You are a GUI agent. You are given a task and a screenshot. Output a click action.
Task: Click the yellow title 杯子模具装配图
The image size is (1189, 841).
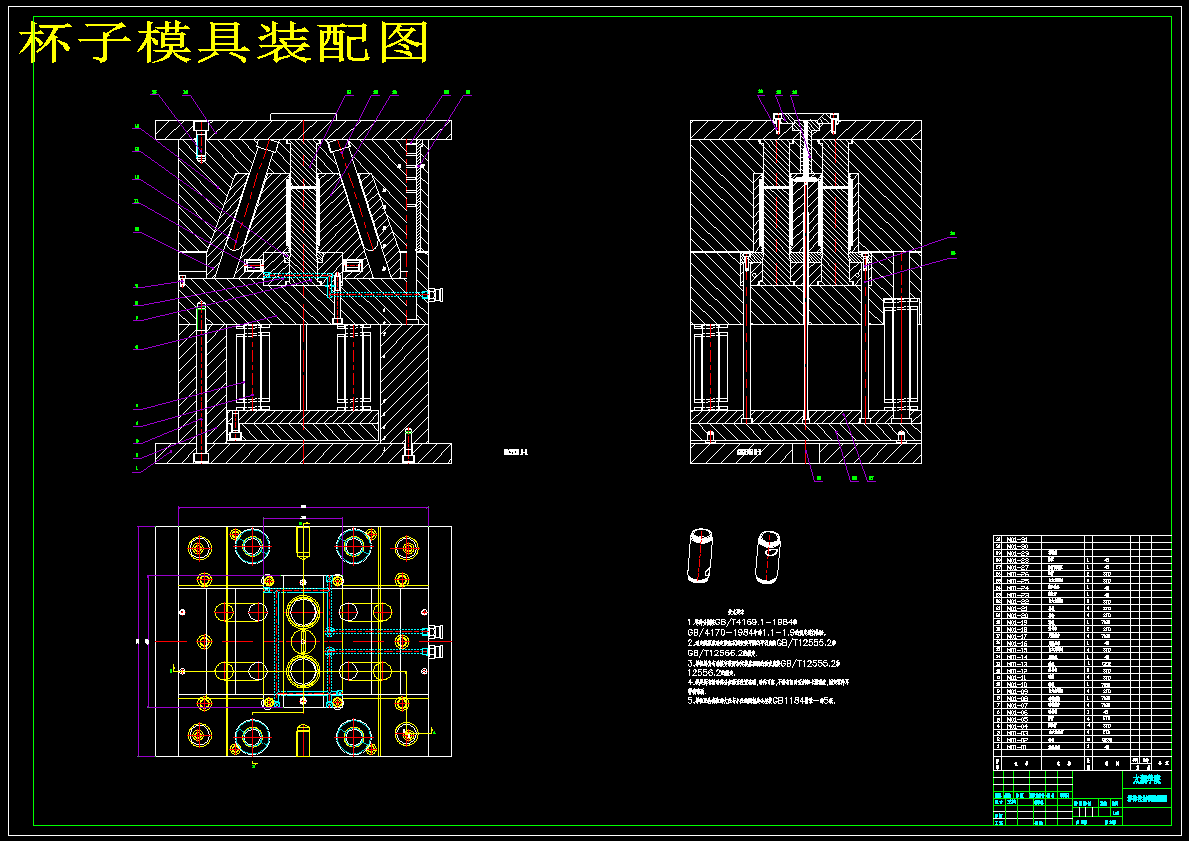point(224,43)
